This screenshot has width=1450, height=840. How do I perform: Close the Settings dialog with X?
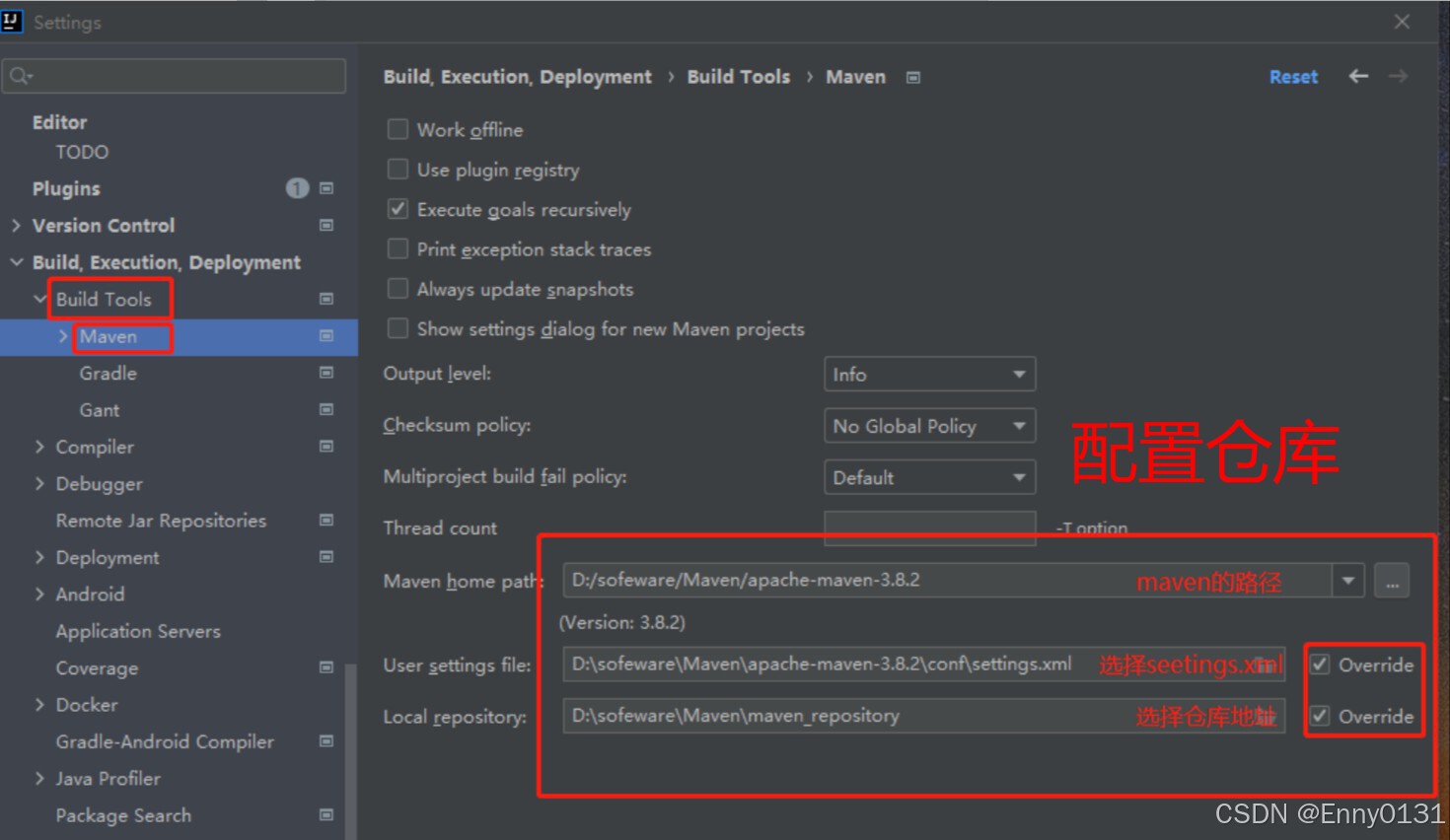coord(1402,22)
